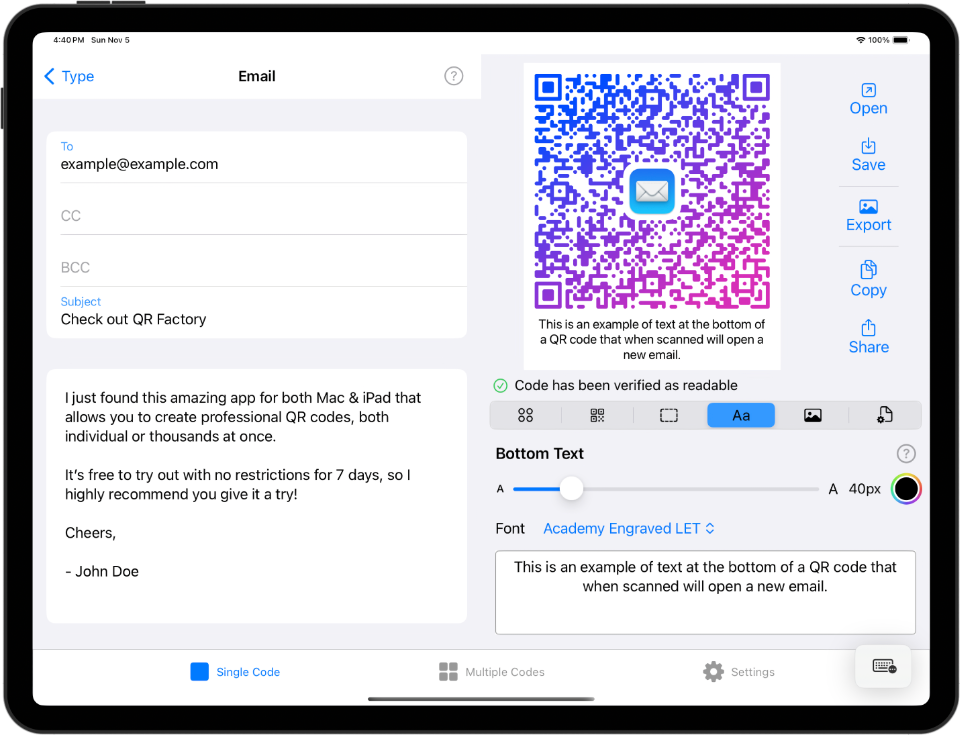This screenshot has width=960, height=735.
Task: Tap the Bottom Text heading
Action: (x=539, y=454)
